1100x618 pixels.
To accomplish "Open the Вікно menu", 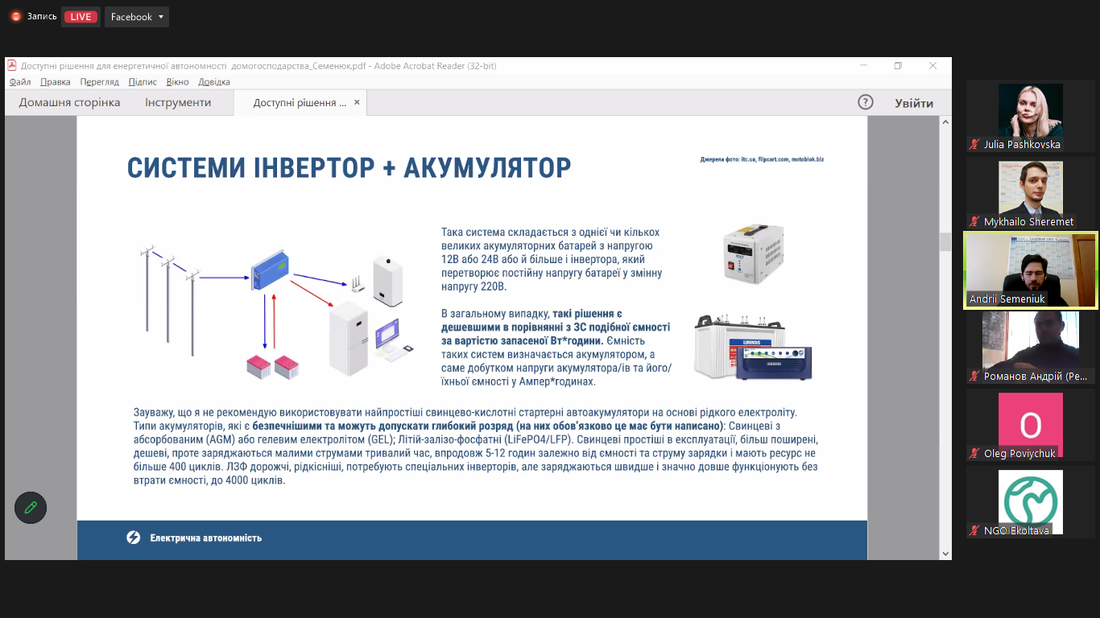I will pos(177,82).
